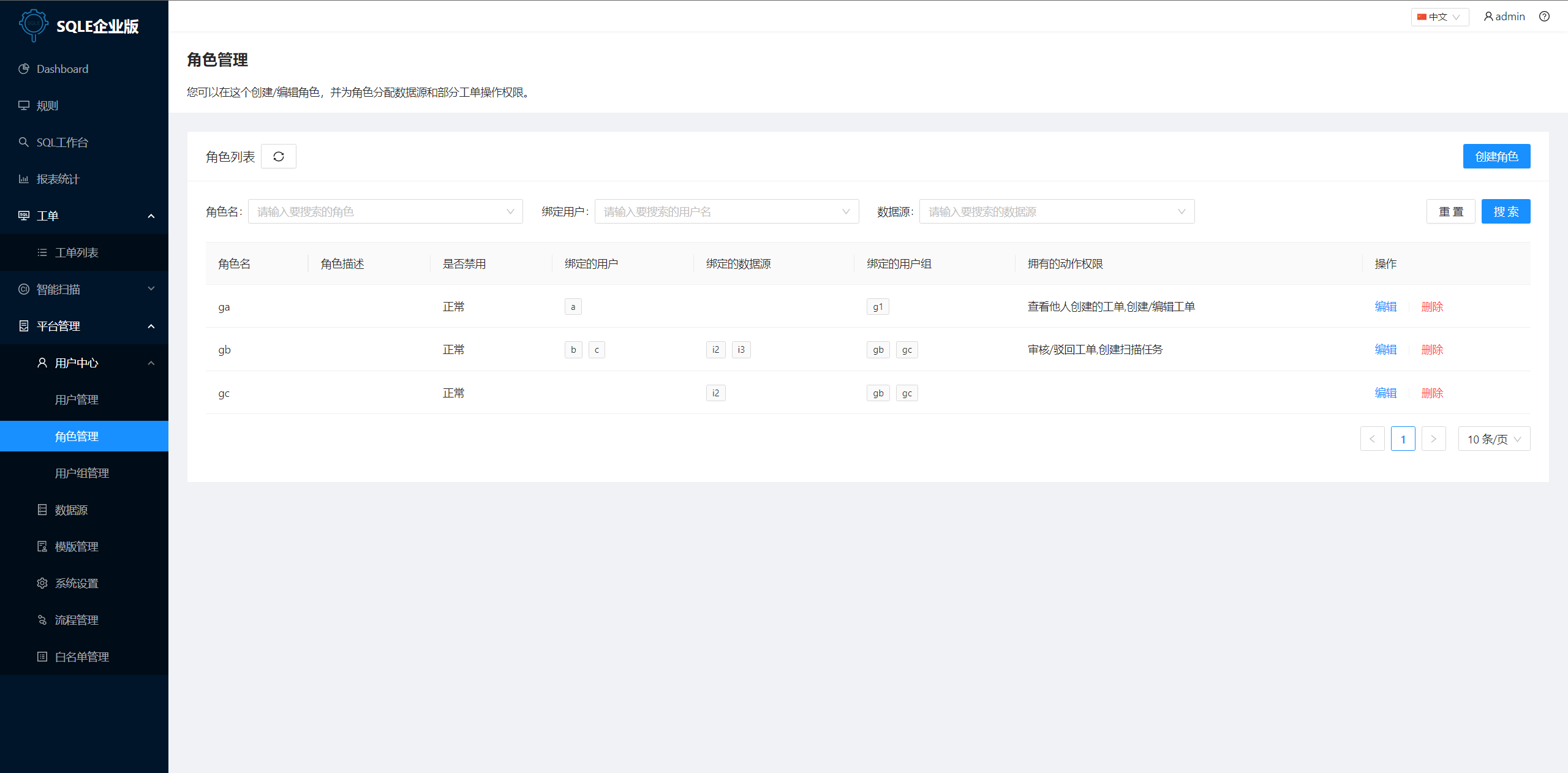The image size is (1568, 773).
Task: Click the 用户中心 person icon
Action: pos(42,363)
